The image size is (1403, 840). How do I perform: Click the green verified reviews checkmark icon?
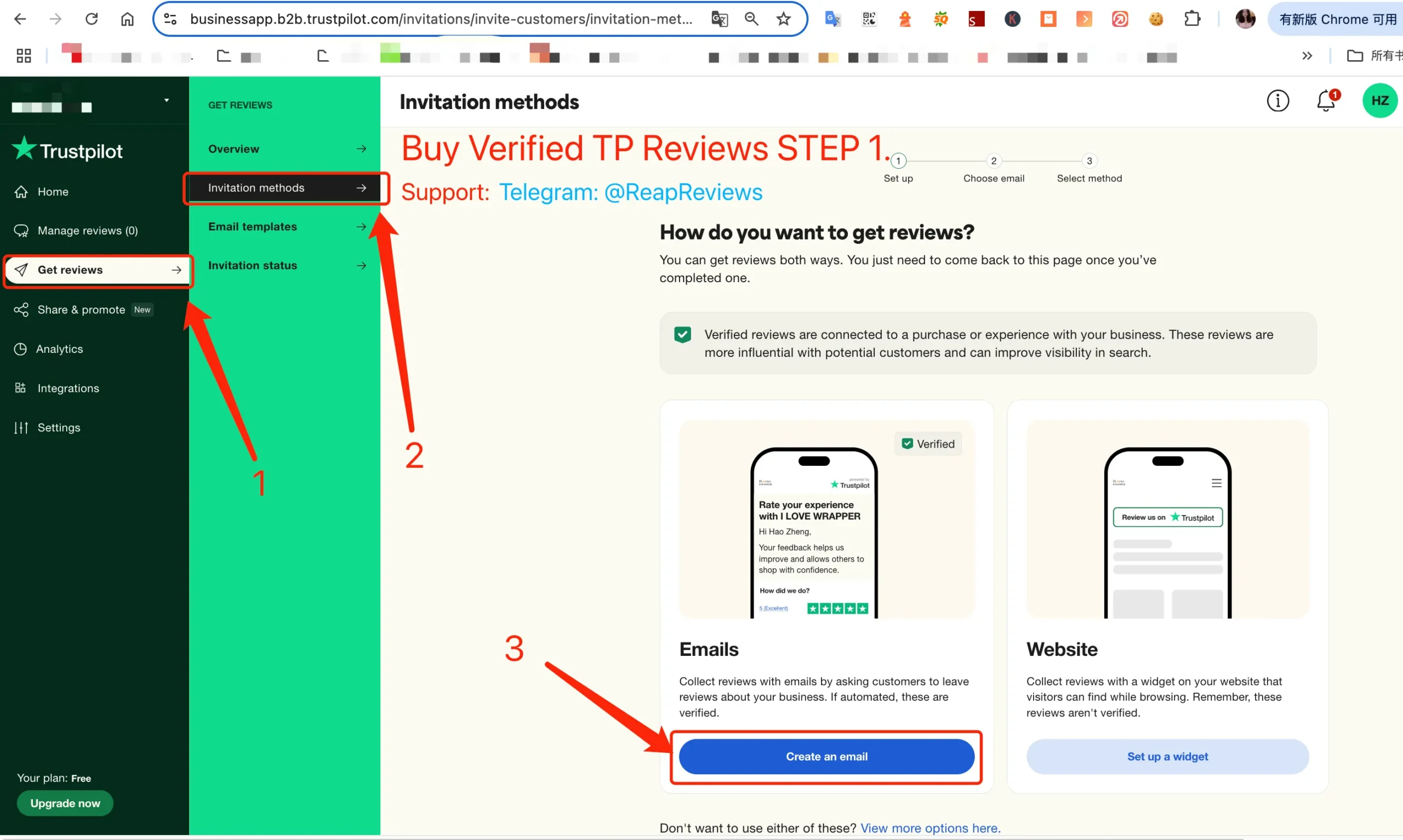pyautogui.click(x=682, y=335)
